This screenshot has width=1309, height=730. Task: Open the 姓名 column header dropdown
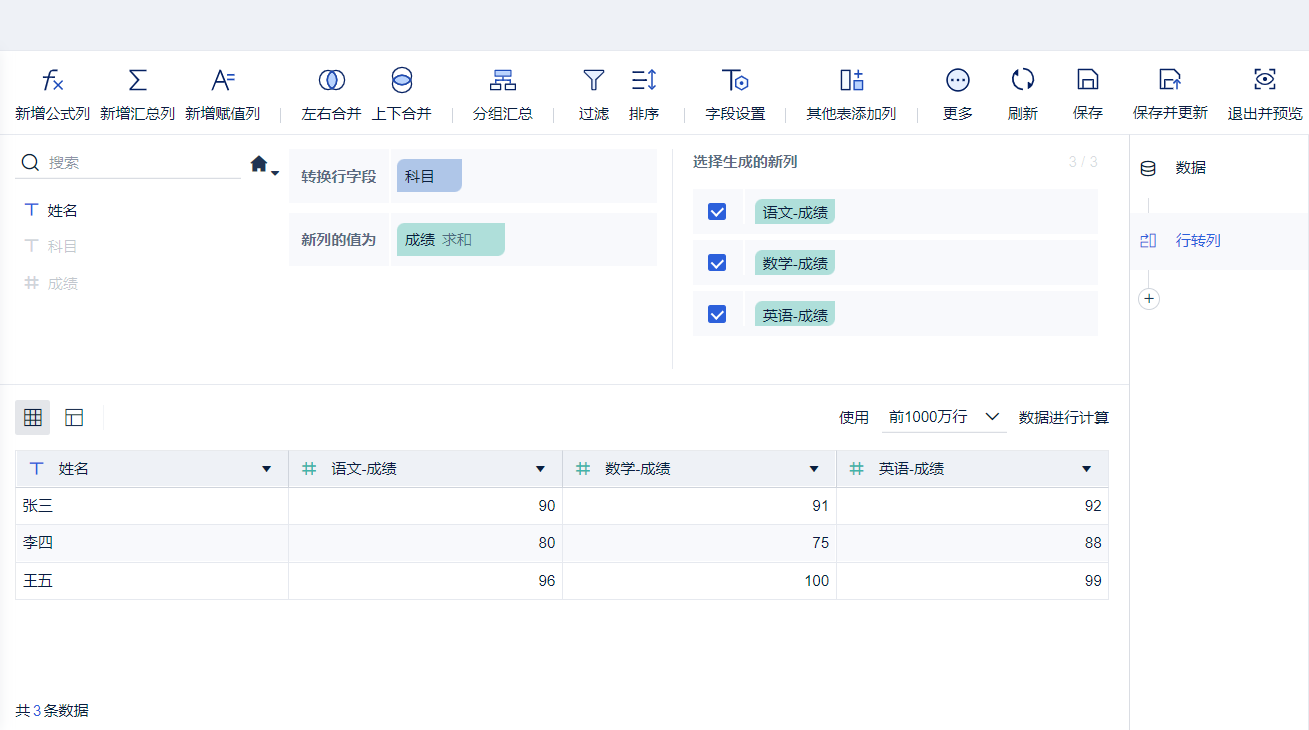[x=266, y=469]
